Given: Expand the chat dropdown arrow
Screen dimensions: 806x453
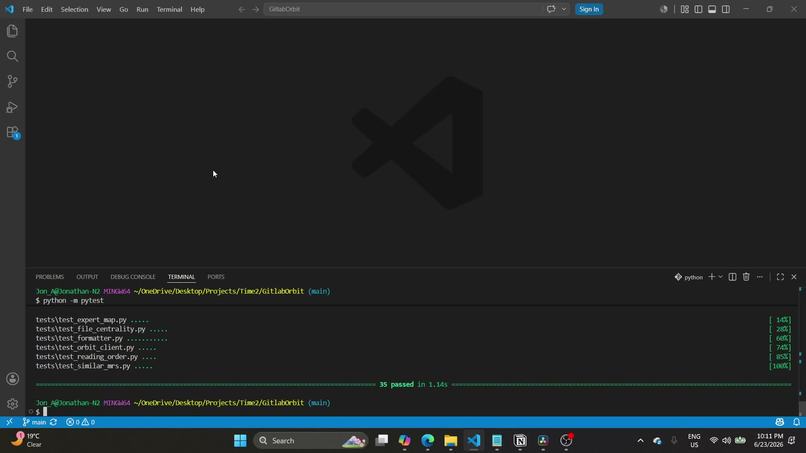Looking at the screenshot, I should (x=564, y=9).
